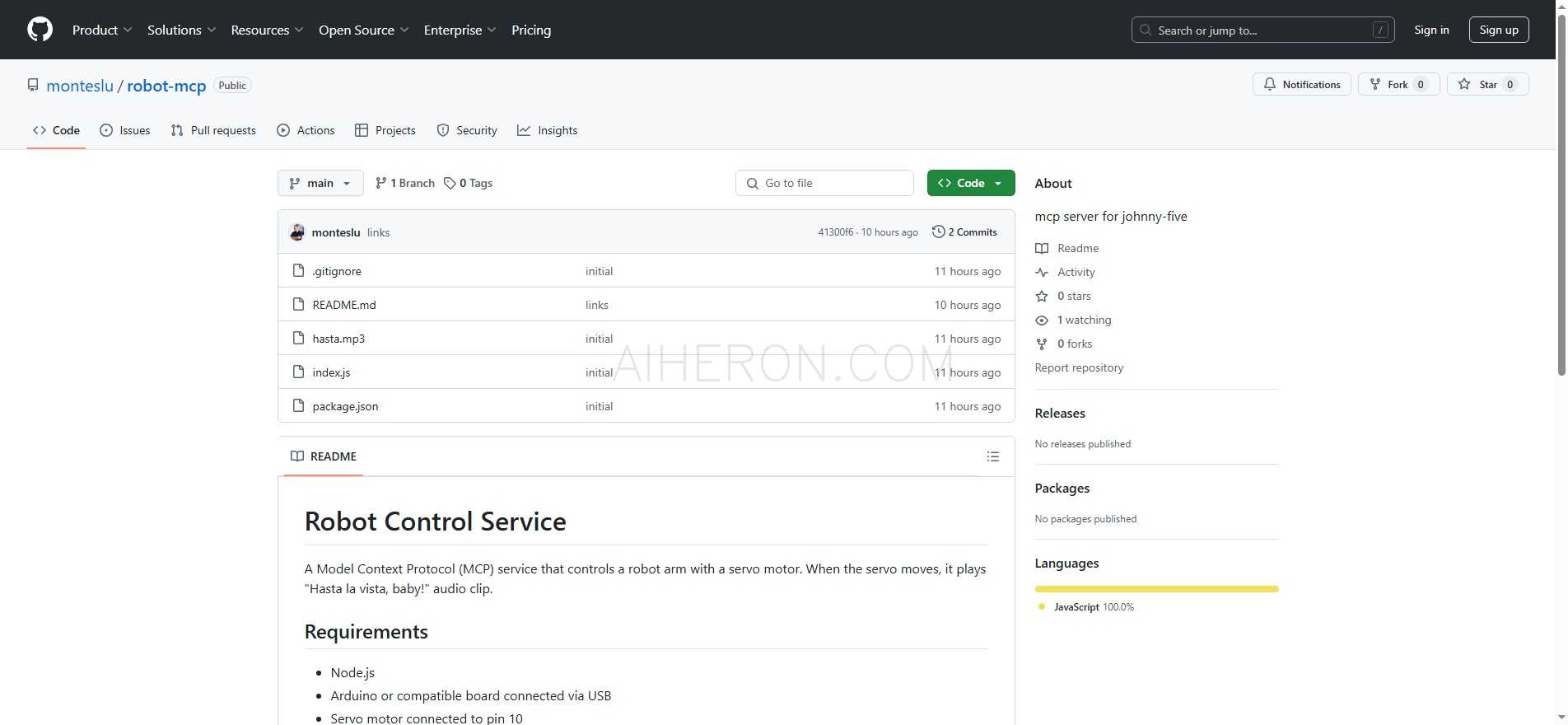Open the outline icon in README header
This screenshot has width=1568, height=725.
(993, 456)
